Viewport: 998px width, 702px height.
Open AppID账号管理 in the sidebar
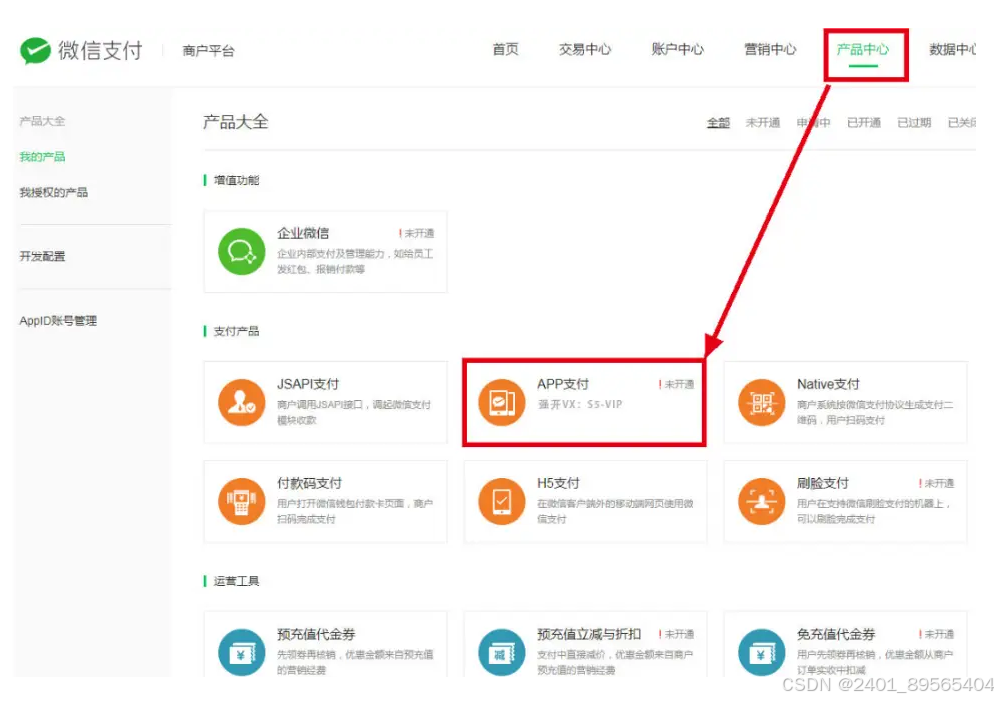pos(58,321)
